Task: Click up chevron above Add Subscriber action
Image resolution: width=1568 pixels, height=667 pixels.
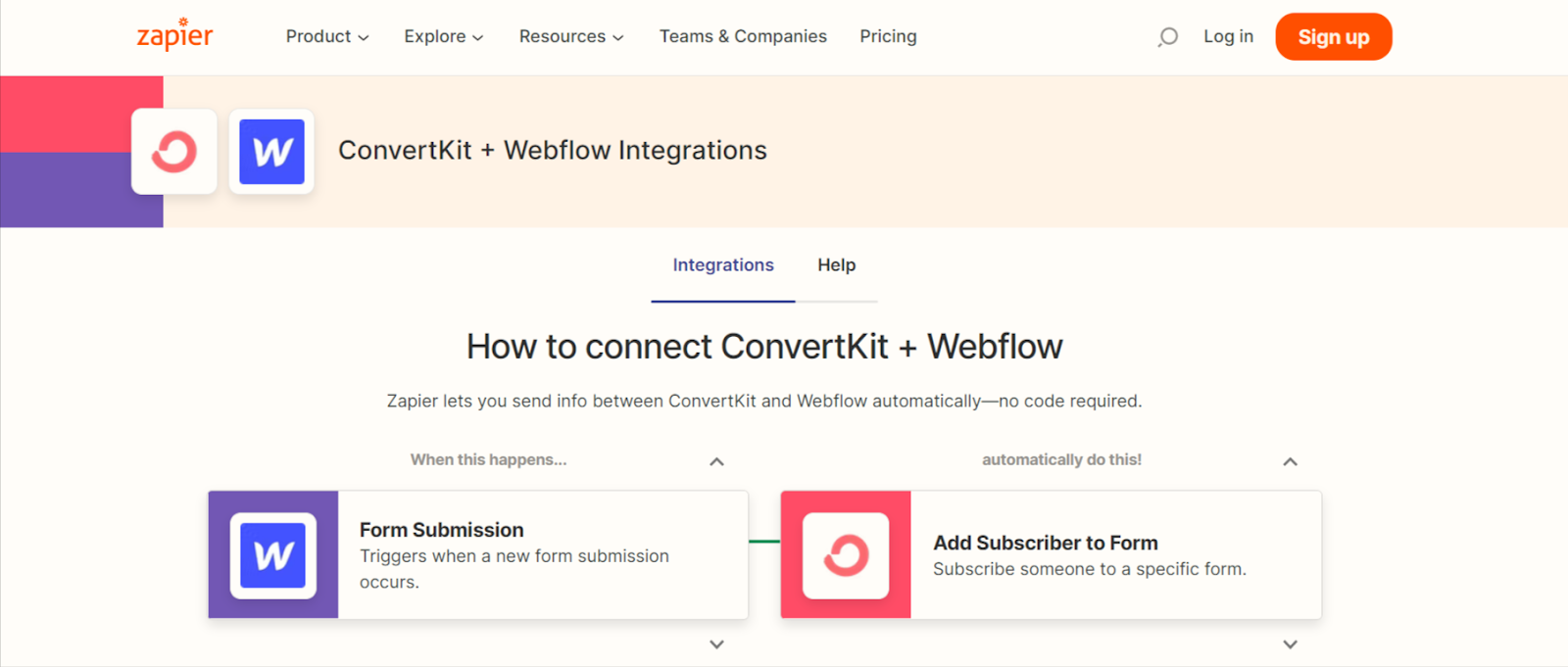Action: pyautogui.click(x=1290, y=461)
